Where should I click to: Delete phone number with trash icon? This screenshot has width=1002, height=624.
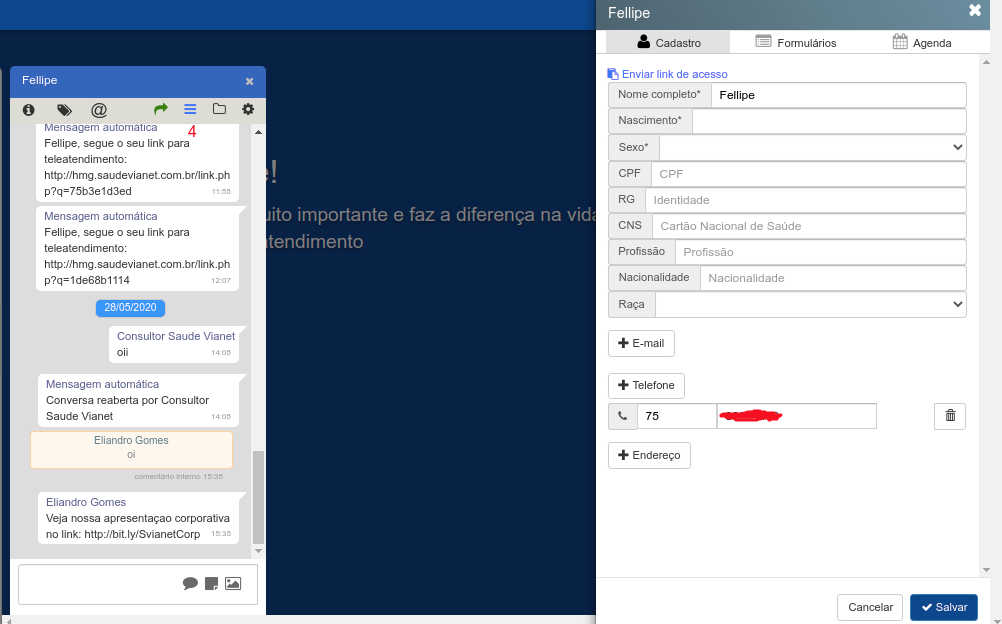coord(950,416)
